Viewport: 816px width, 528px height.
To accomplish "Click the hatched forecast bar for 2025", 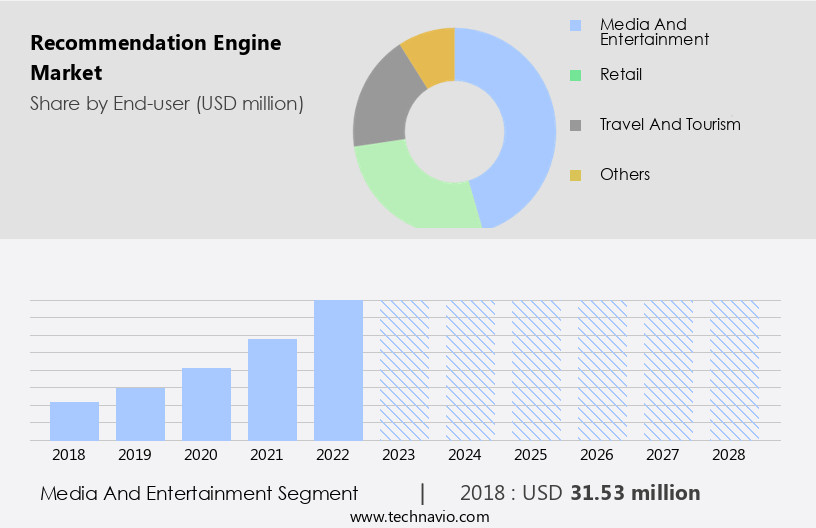I will pos(536,370).
